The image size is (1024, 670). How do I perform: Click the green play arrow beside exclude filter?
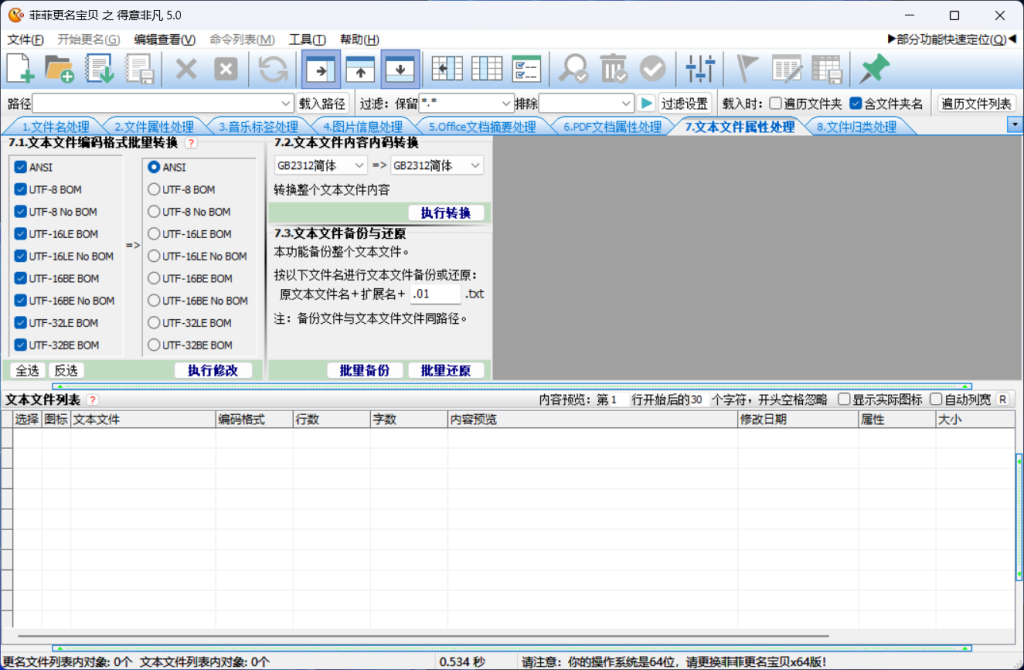[x=647, y=103]
